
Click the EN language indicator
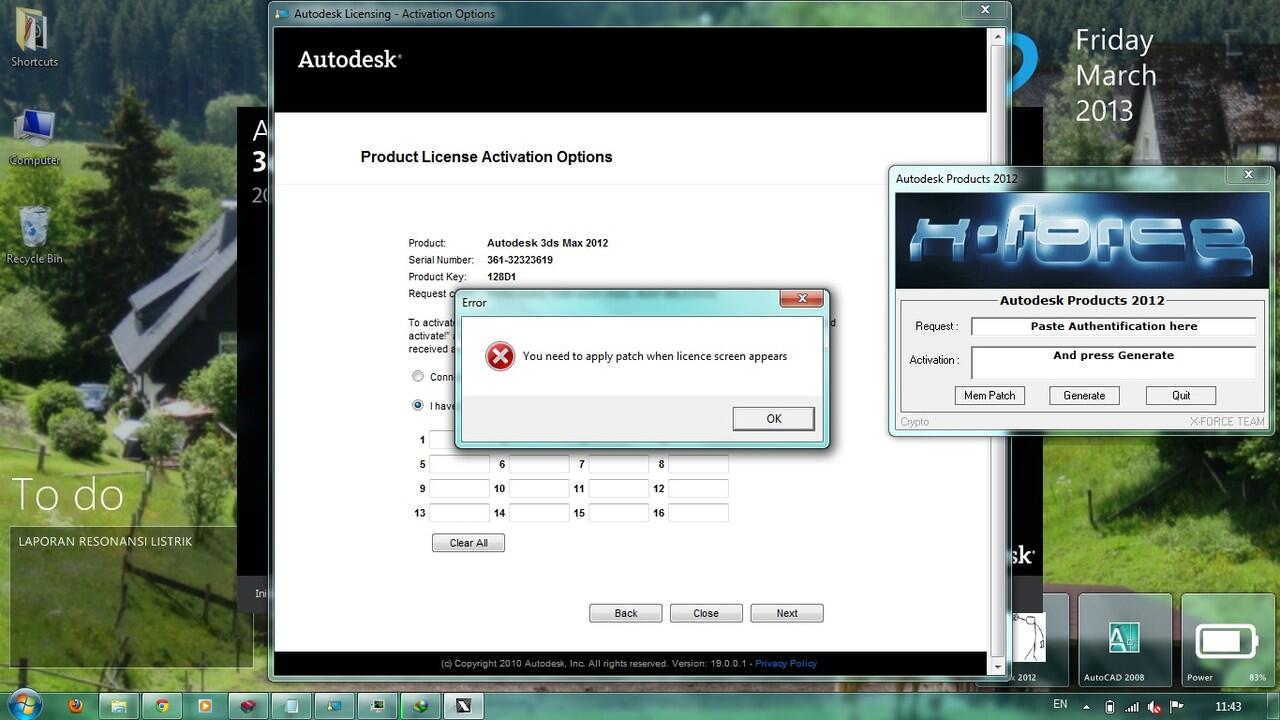[x=1060, y=705]
